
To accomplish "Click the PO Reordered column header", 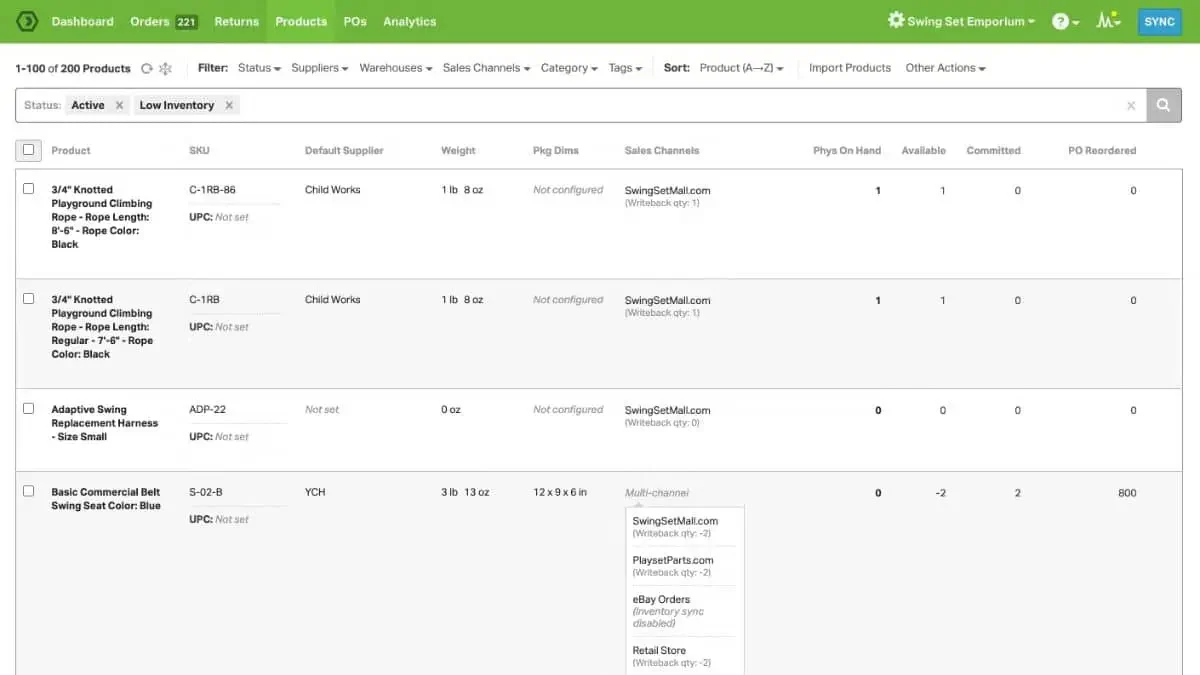I will click(1102, 150).
